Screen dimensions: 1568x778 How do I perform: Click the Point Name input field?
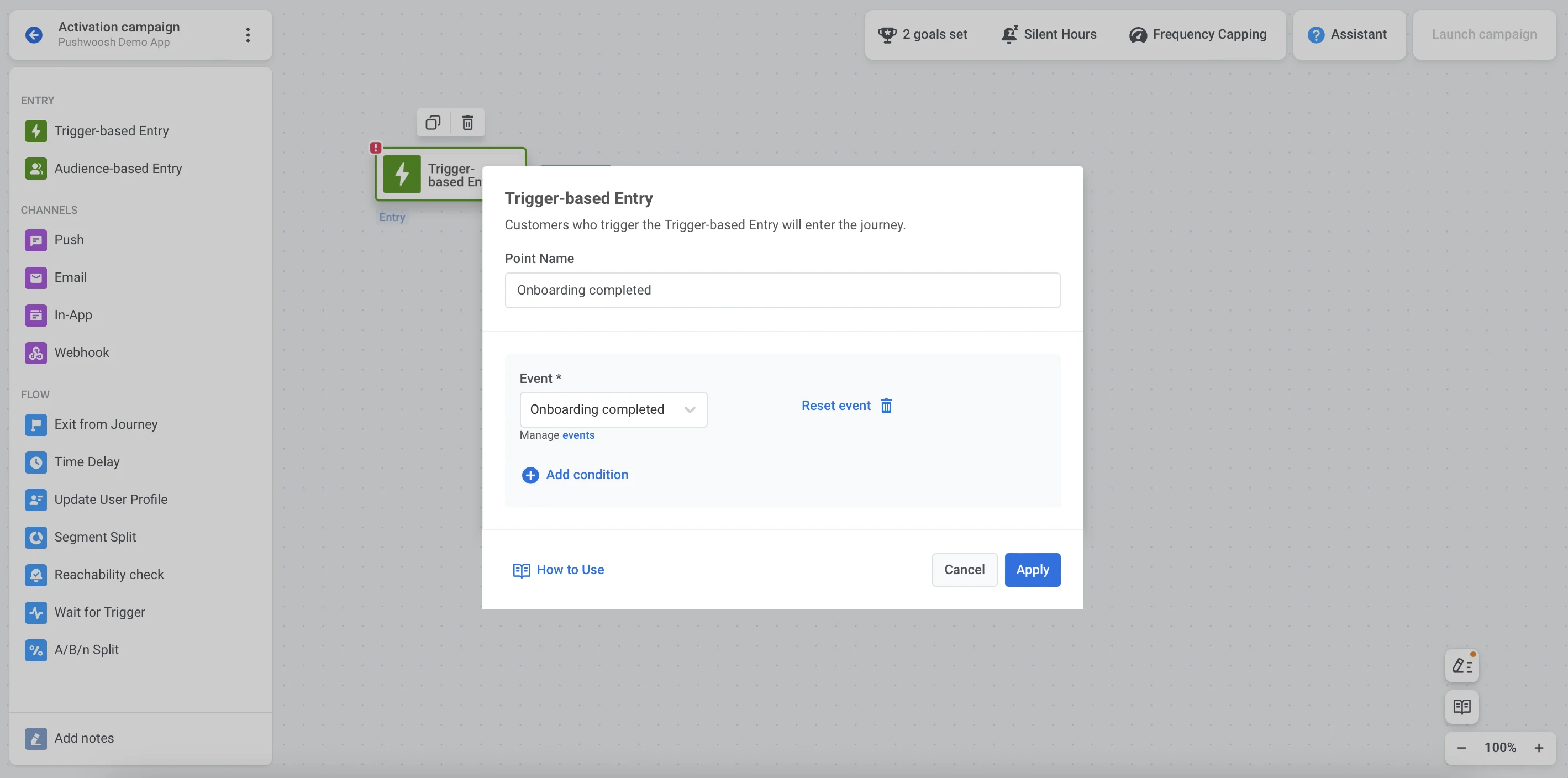pos(782,291)
